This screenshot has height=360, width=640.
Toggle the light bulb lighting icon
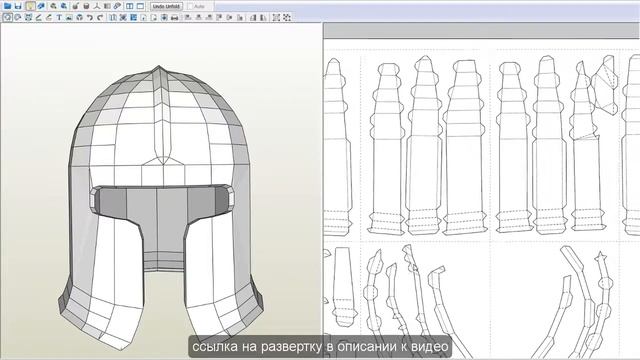pos(30,6)
